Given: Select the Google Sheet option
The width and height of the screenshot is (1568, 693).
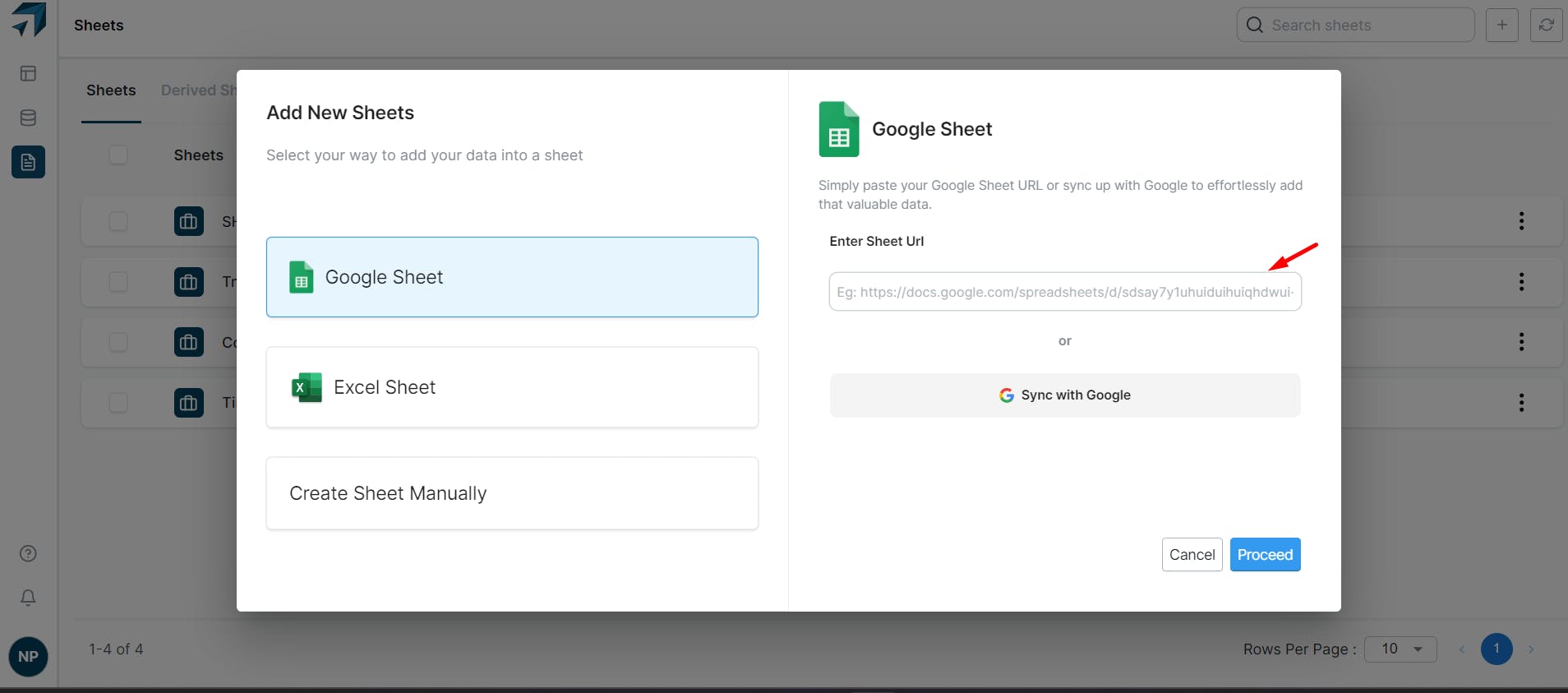Looking at the screenshot, I should (x=512, y=277).
